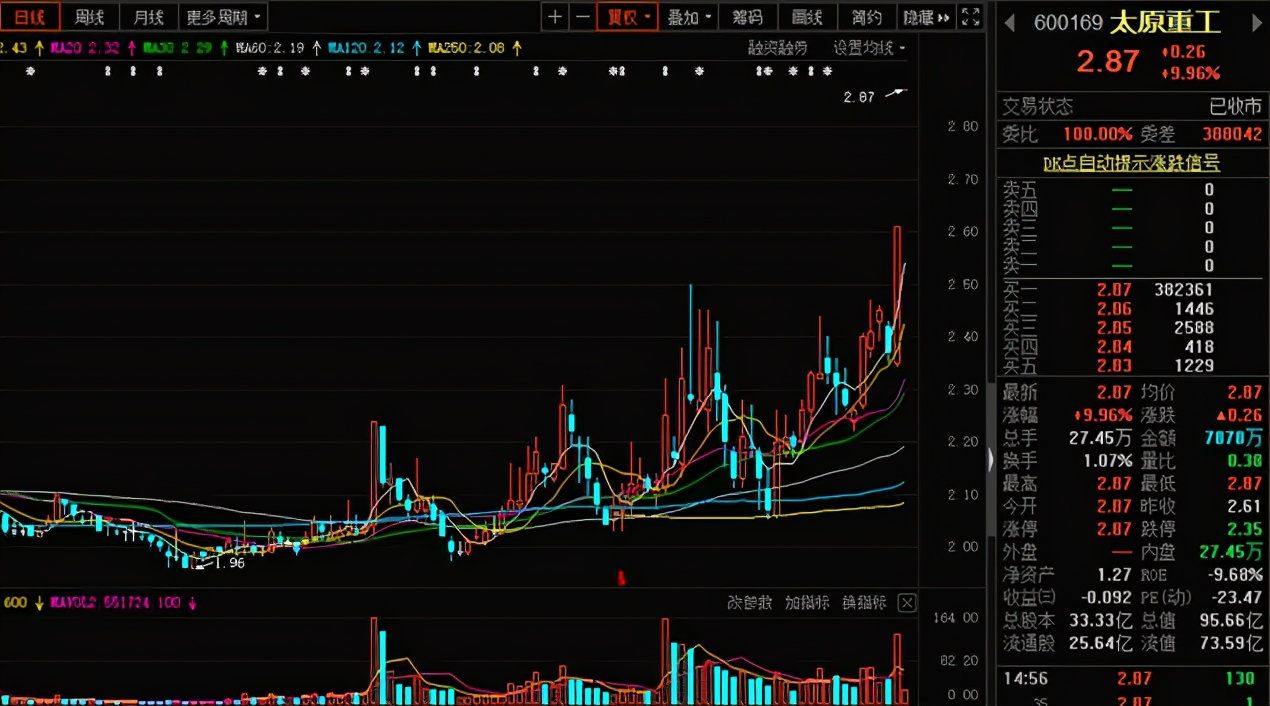Image resolution: width=1270 pixels, height=706 pixels.
Task: Toggle fullscreen chart icon
Action: pyautogui.click(x=970, y=17)
